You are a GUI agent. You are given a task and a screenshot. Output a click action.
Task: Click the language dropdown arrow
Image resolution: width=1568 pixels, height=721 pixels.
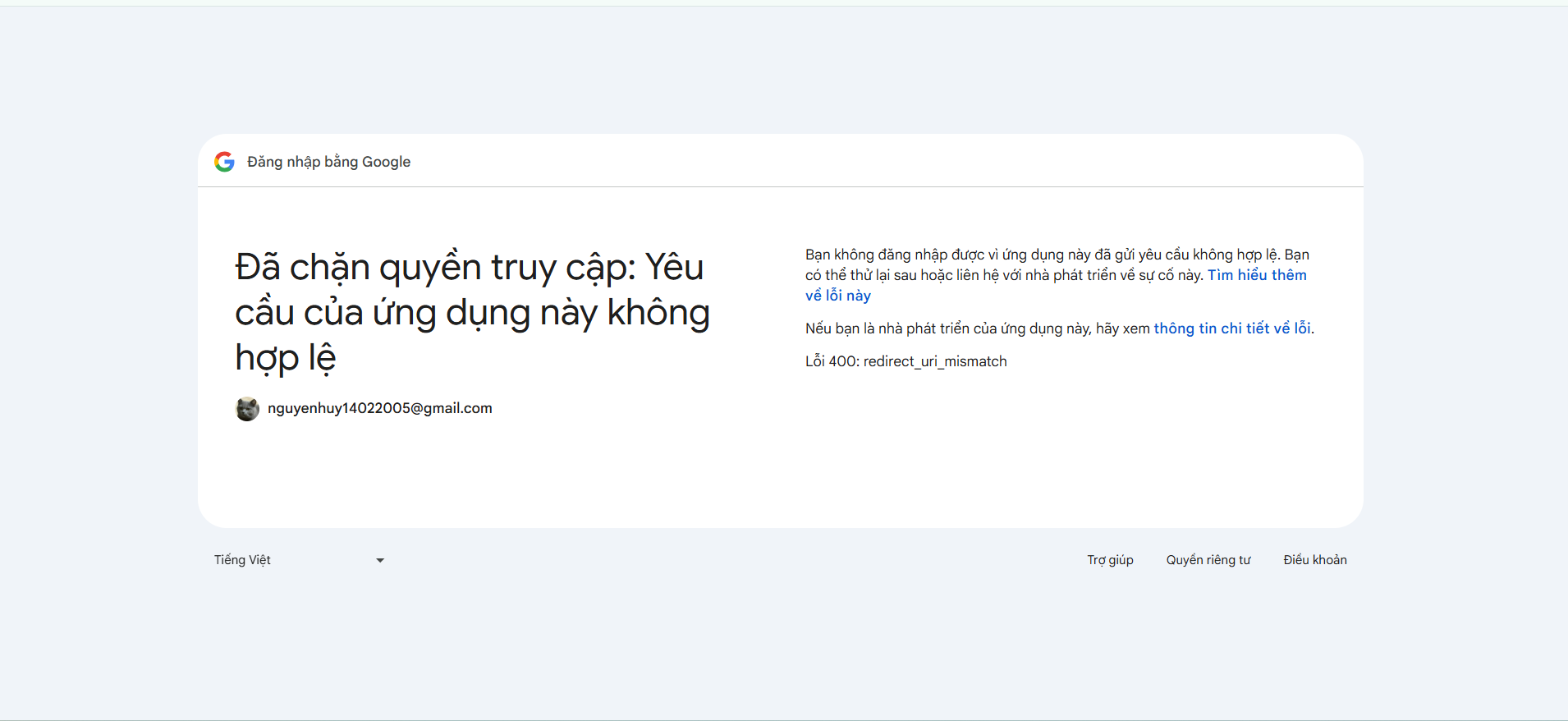click(380, 560)
